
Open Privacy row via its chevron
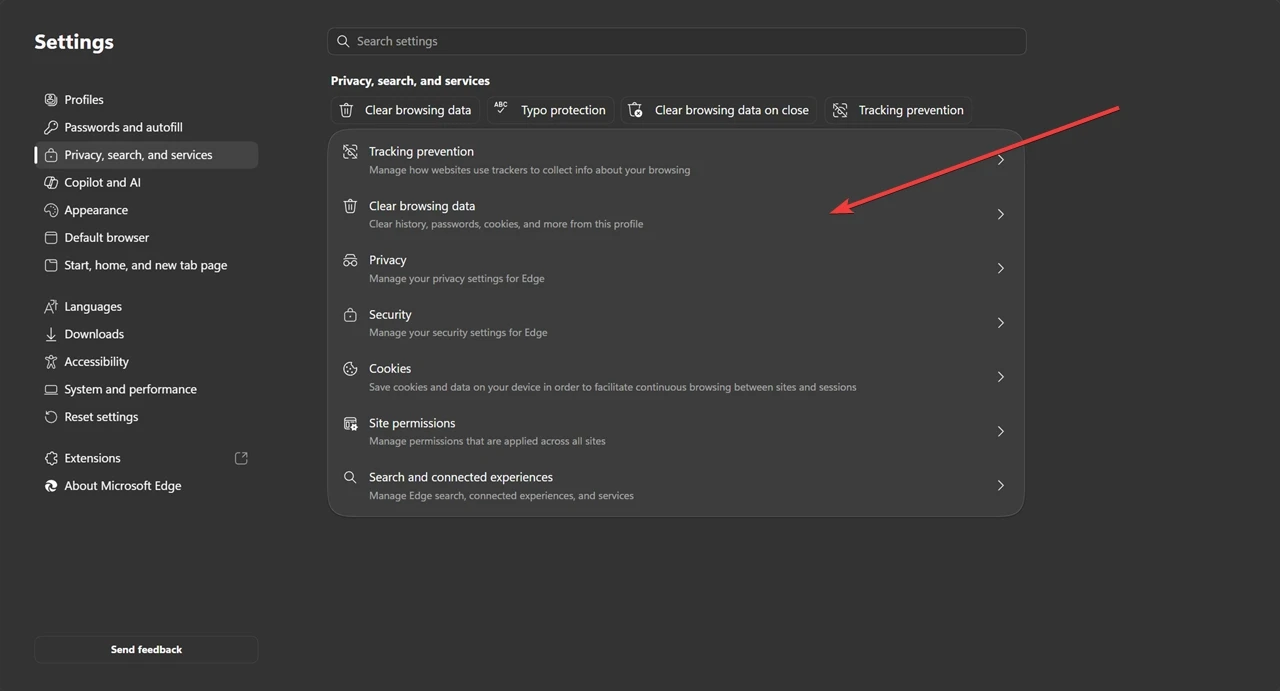tap(1000, 268)
